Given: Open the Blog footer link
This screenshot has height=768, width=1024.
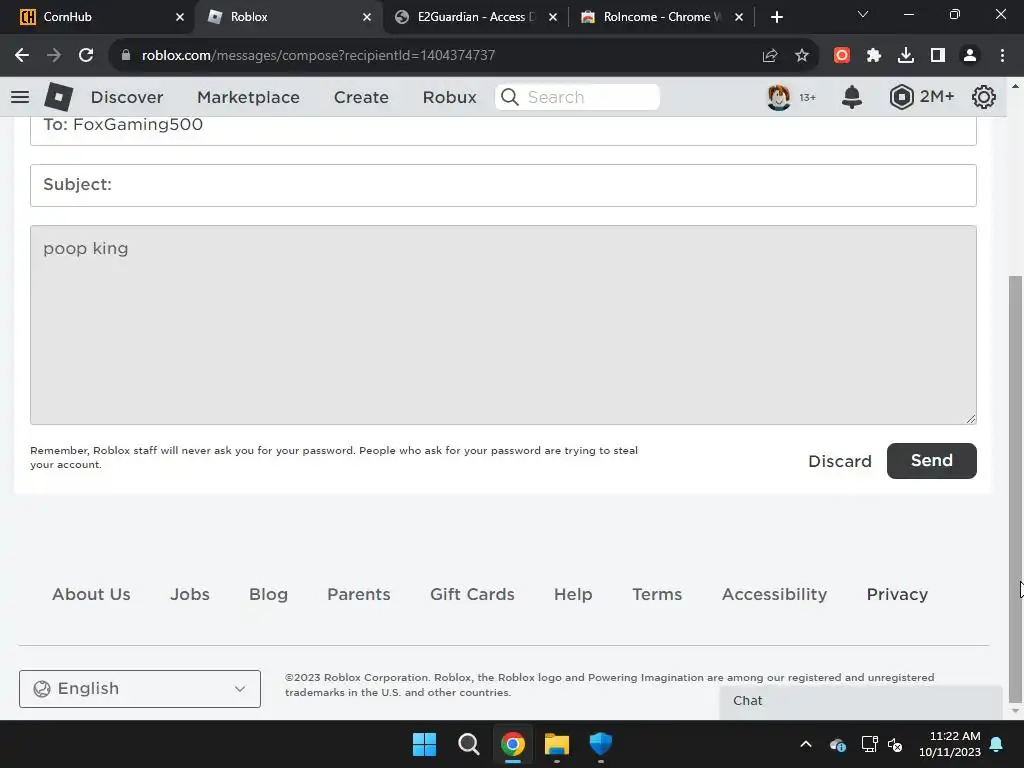Looking at the screenshot, I should pyautogui.click(x=268, y=594).
